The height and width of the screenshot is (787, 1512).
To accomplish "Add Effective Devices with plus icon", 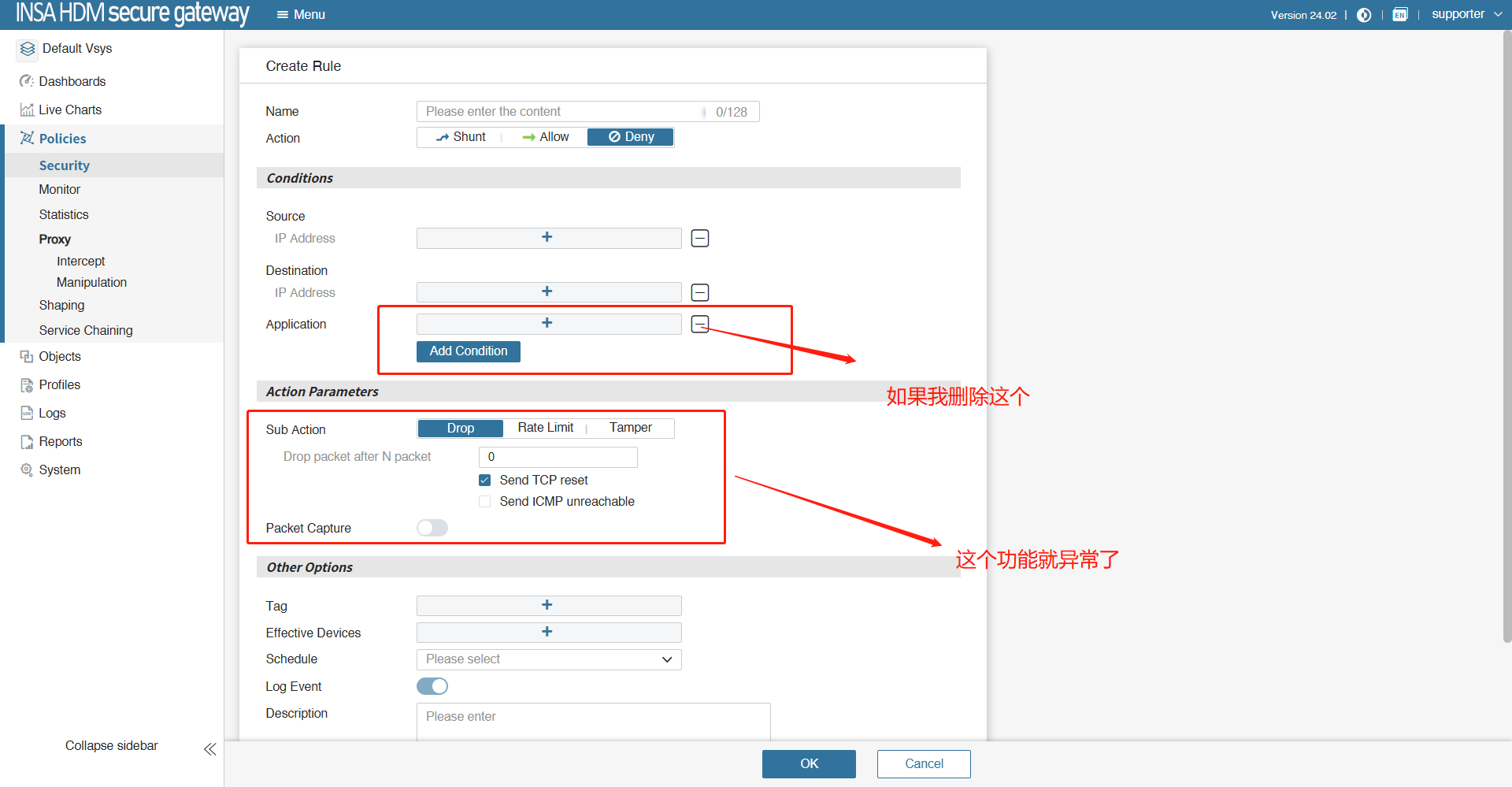I will (547, 632).
